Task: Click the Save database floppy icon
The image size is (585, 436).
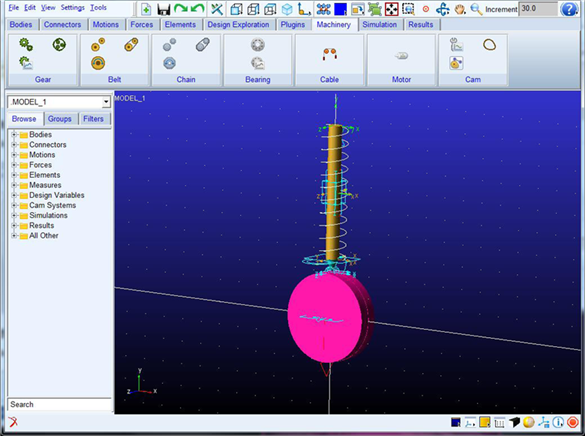Action: click(x=164, y=9)
